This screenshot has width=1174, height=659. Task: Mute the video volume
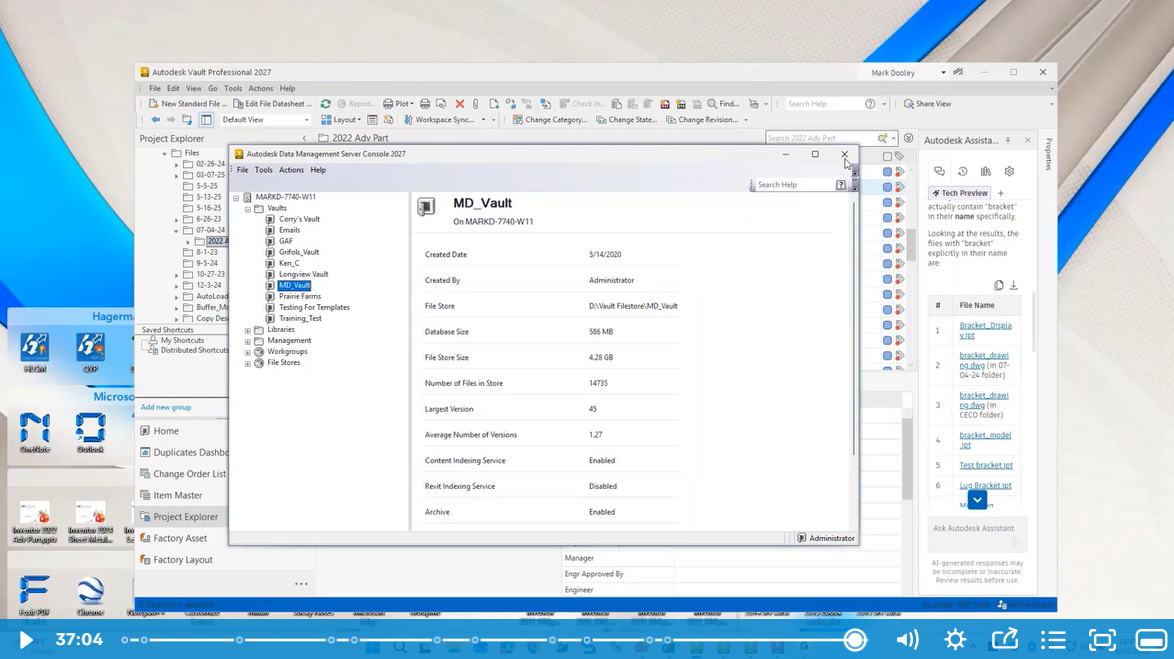(x=907, y=640)
